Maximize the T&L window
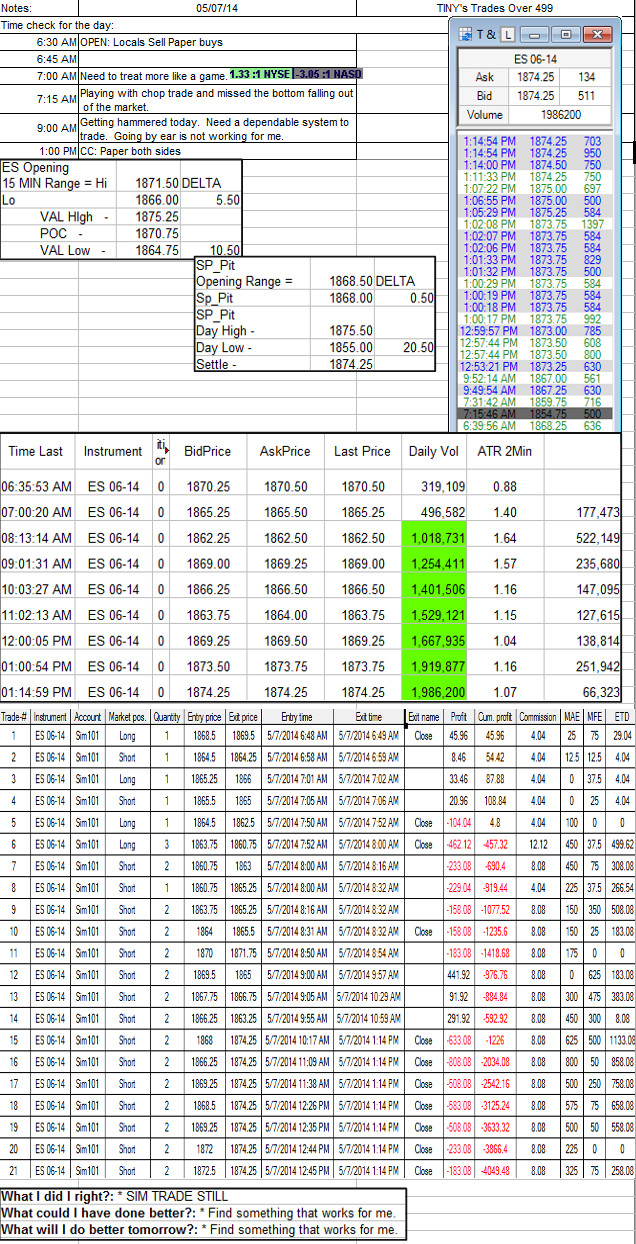The height and width of the screenshot is (1244, 636). [566, 34]
